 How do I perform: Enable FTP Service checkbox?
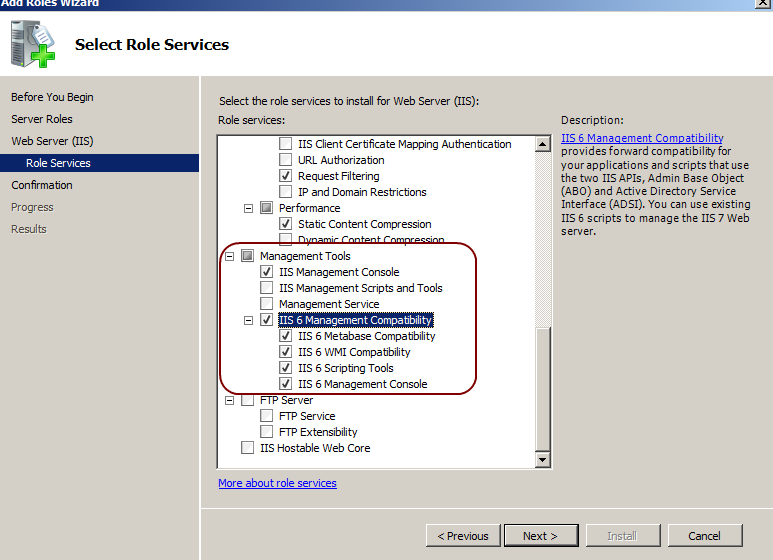tap(266, 416)
